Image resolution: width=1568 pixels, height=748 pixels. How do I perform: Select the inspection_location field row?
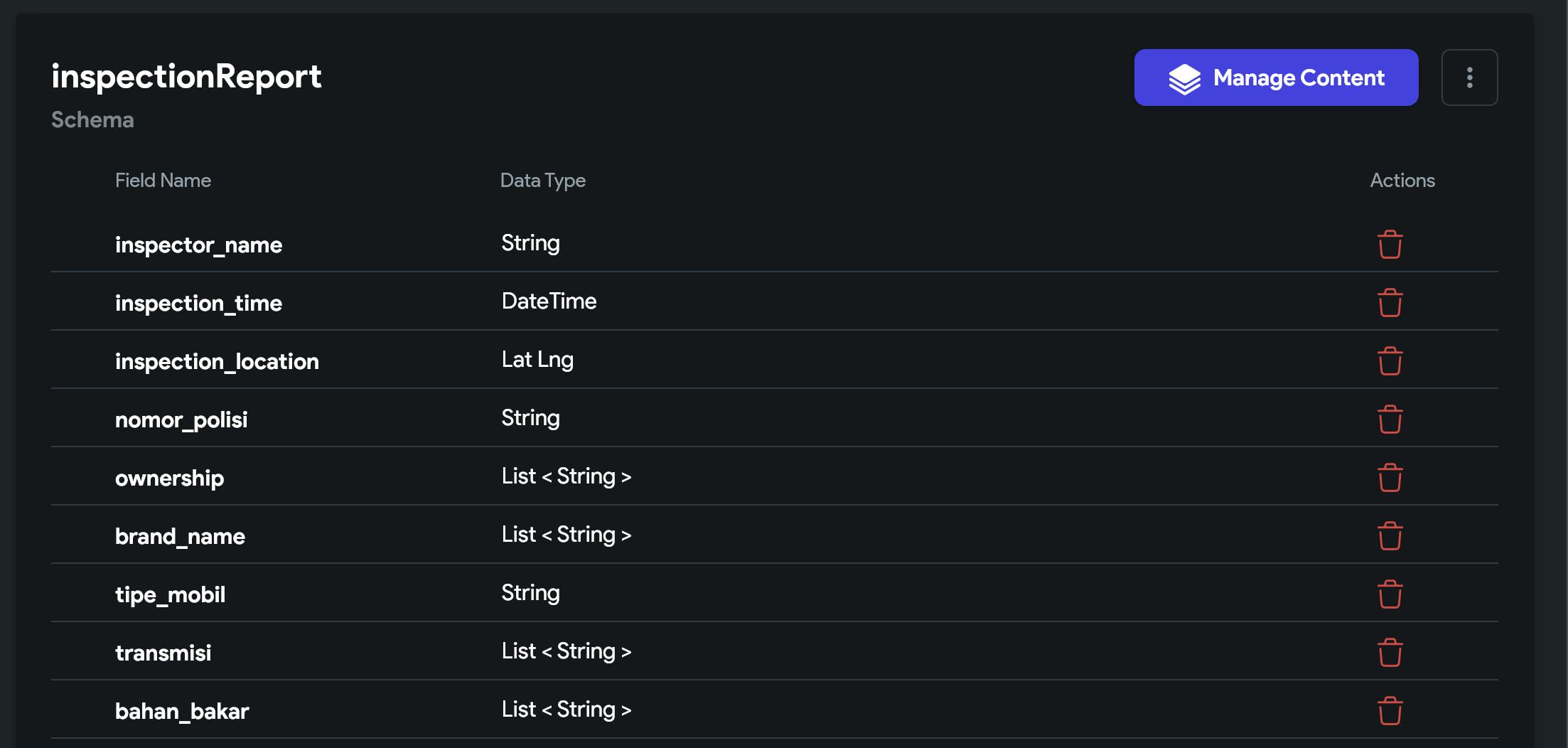pos(217,361)
